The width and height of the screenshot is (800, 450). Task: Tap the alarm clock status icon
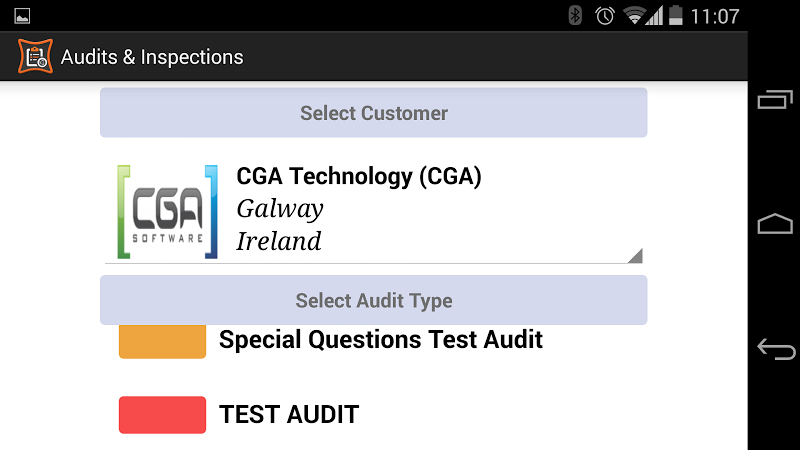pyautogui.click(x=605, y=16)
